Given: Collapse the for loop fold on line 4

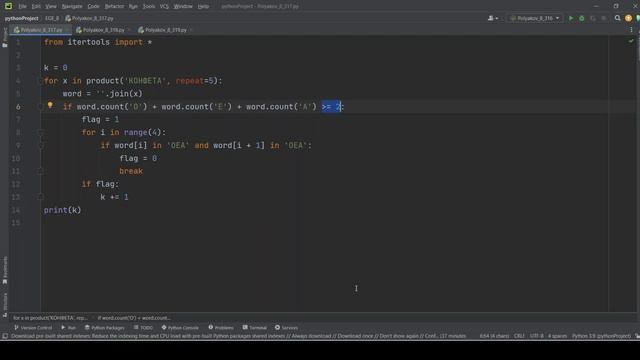Looking at the screenshot, I should [x=40, y=81].
